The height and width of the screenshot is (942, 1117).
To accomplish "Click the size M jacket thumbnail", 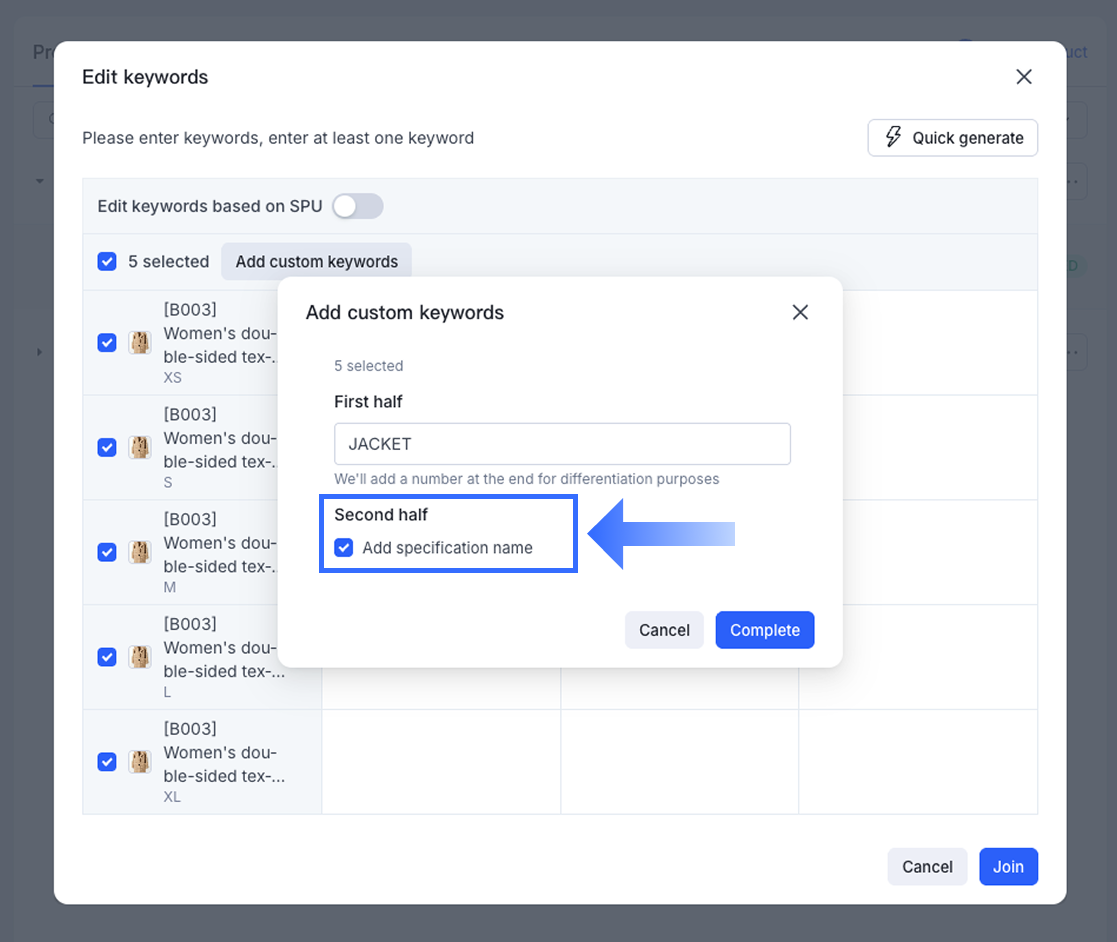I will click(x=141, y=552).
